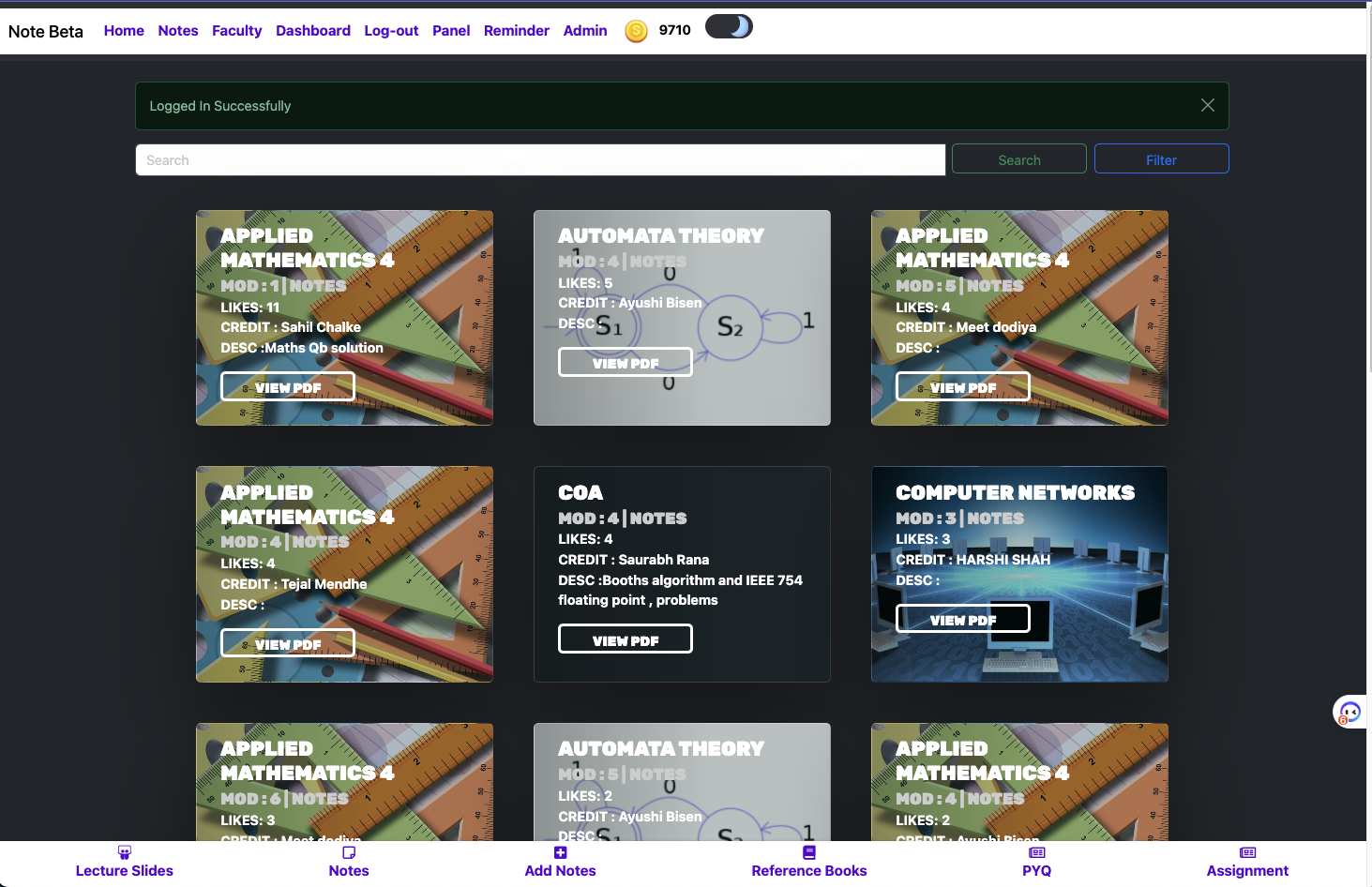Go to Notes in top navigation
Image resolution: width=1372 pixels, height=887 pixels.
coord(178,31)
